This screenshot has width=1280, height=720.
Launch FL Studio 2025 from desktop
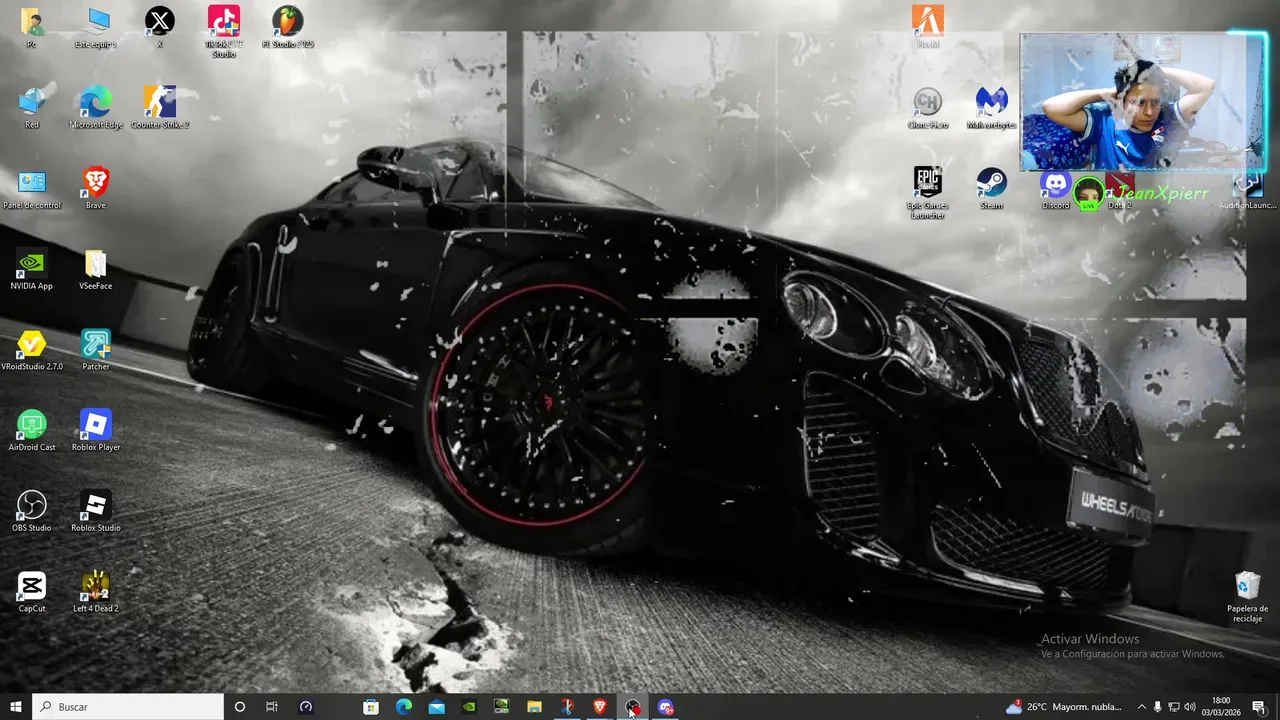click(x=288, y=27)
